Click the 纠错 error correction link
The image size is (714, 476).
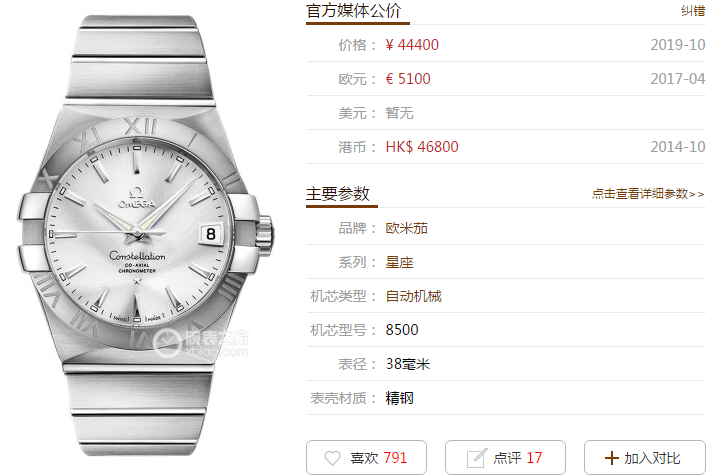[693, 10]
